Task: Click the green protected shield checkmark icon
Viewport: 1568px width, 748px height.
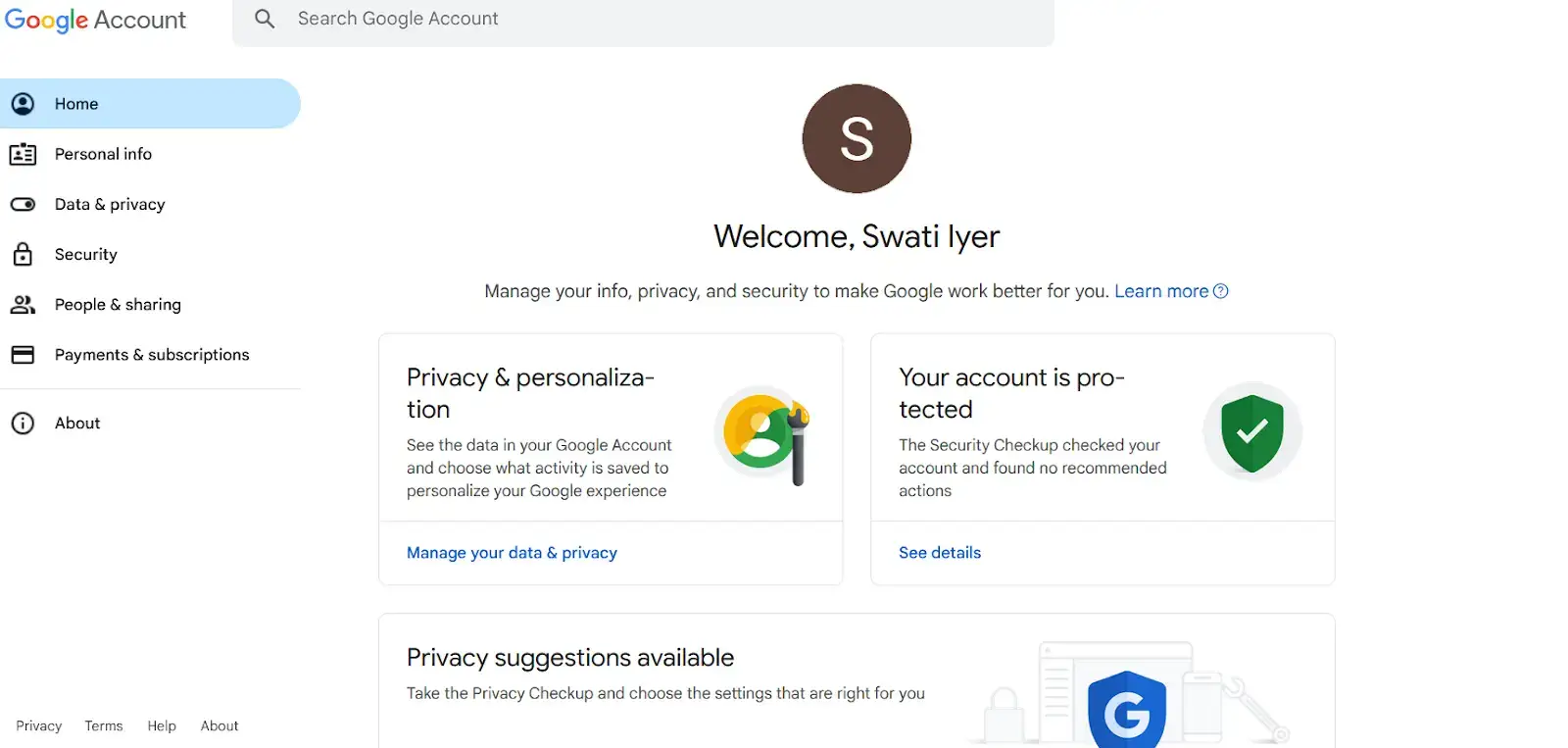Action: coord(1251,431)
